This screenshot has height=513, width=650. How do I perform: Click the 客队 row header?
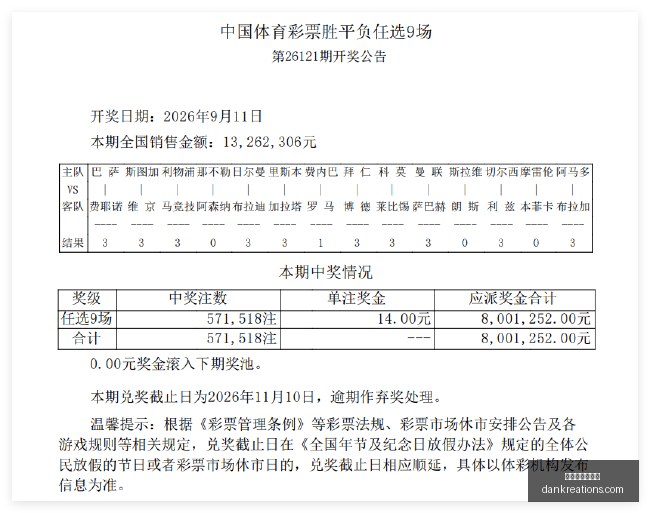(73, 206)
